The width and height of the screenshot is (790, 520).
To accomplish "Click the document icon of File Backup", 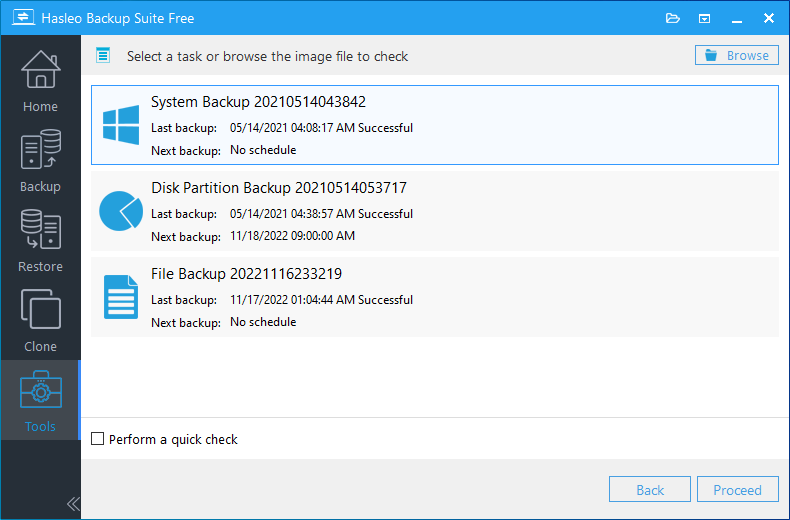I will 121,297.
